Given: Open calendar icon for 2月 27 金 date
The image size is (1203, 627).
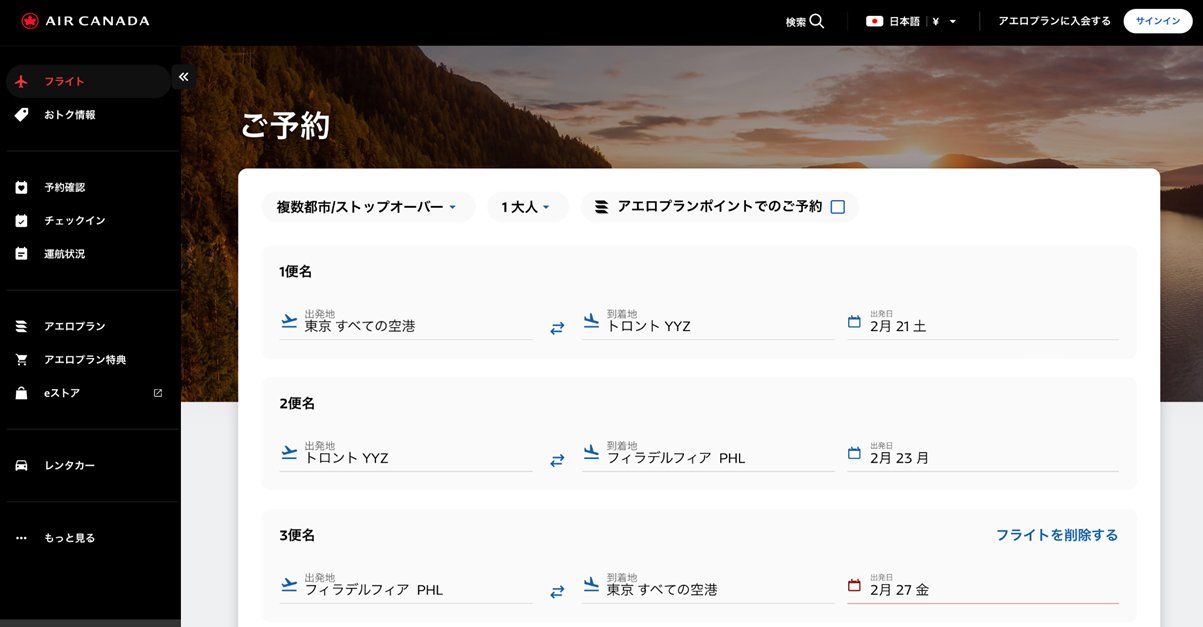Looking at the screenshot, I should tap(854, 586).
